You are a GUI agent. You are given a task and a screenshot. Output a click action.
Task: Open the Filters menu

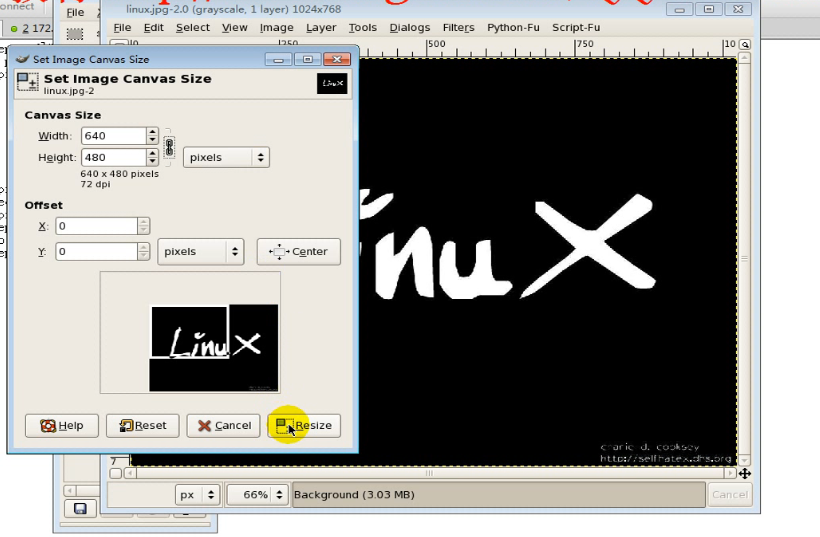click(x=459, y=28)
